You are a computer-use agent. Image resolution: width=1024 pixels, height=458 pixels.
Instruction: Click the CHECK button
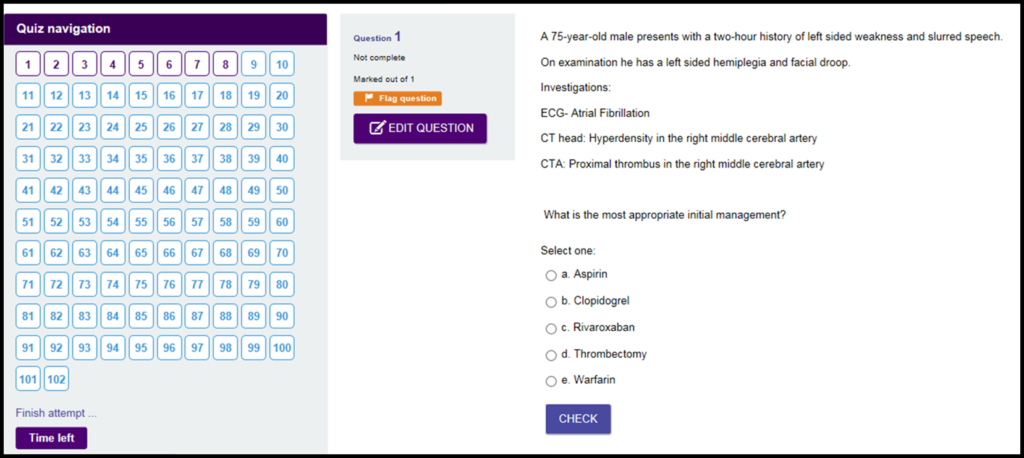(x=578, y=419)
